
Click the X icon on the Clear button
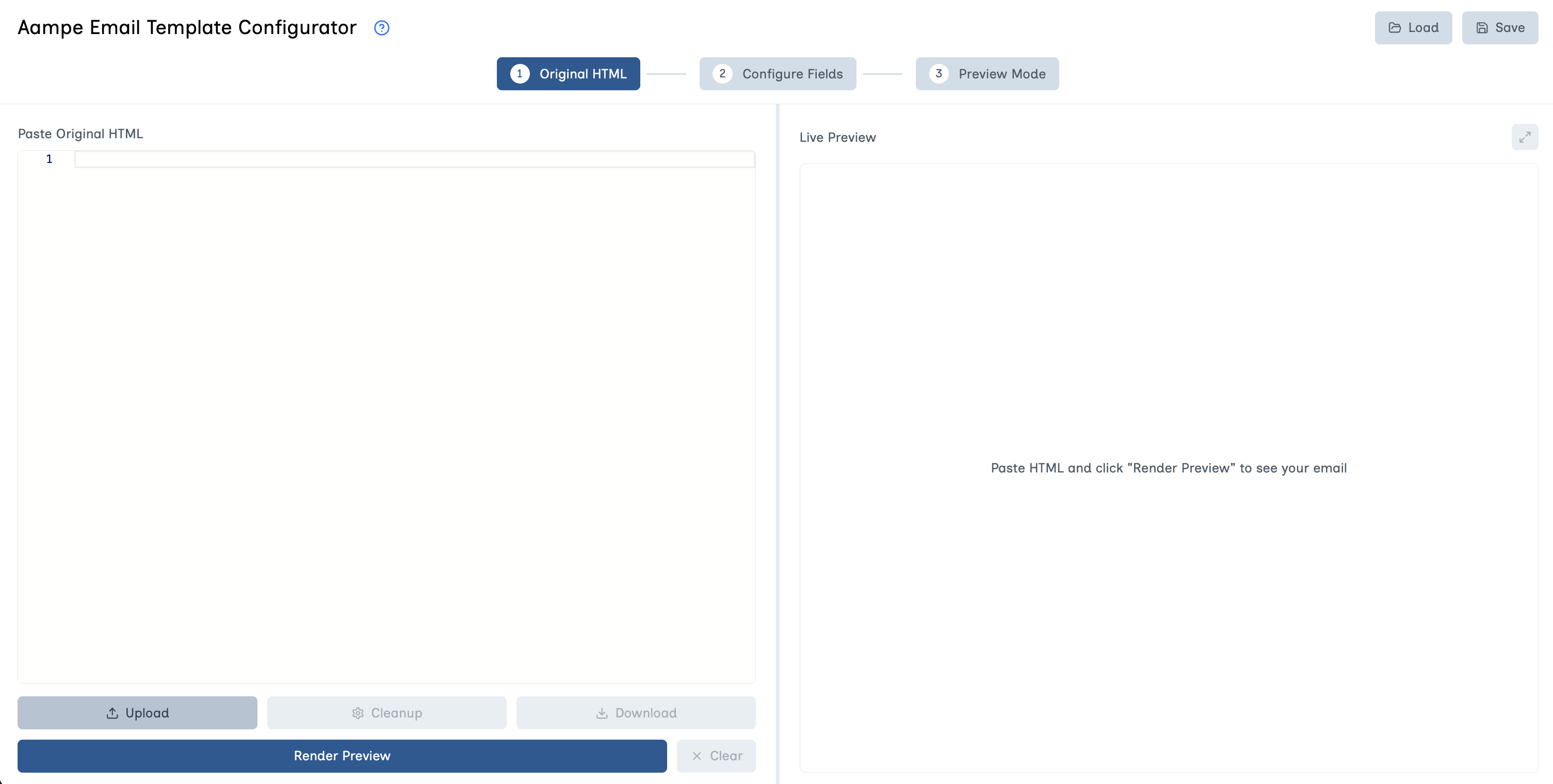[x=698, y=756]
